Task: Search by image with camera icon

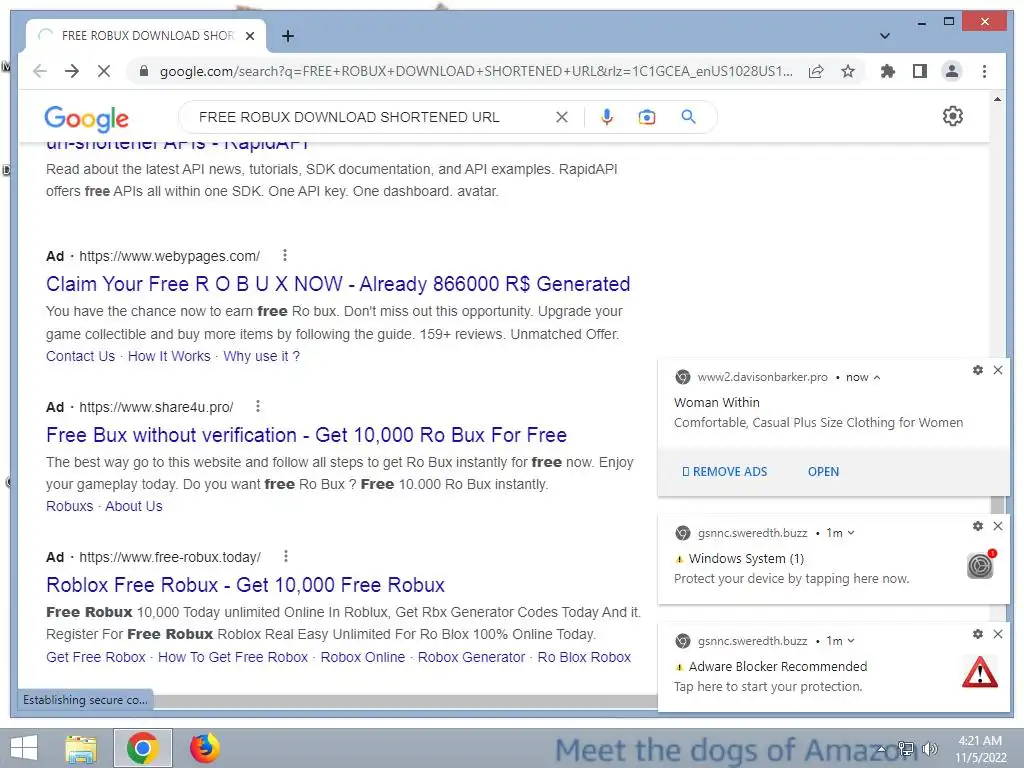Action: point(647,117)
